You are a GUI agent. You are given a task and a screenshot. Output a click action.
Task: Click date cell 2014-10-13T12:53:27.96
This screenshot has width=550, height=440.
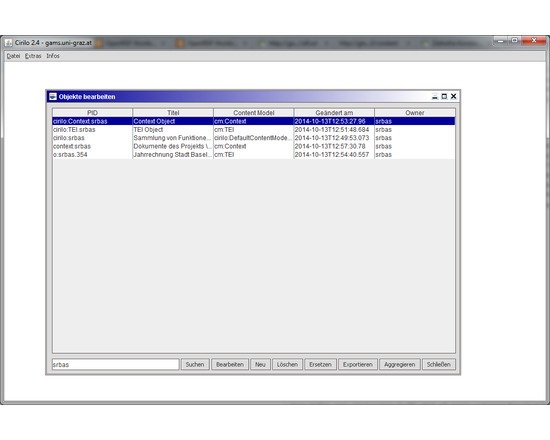334,121
